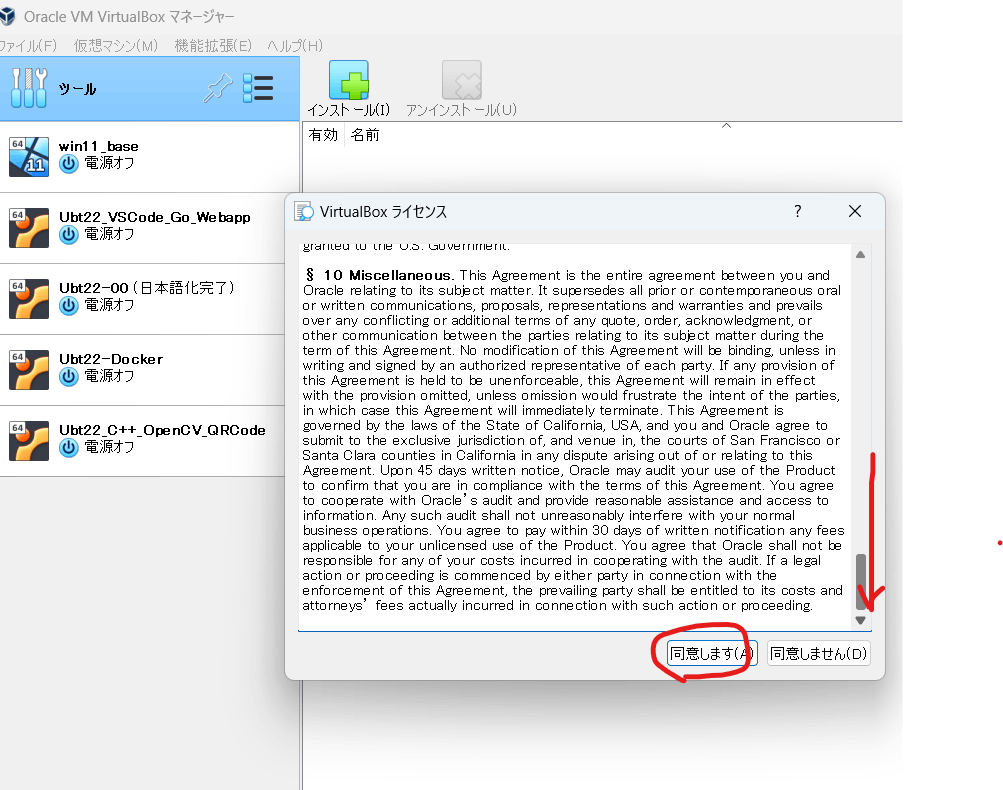
Task: Click the 名前 column header
Action: [365, 135]
